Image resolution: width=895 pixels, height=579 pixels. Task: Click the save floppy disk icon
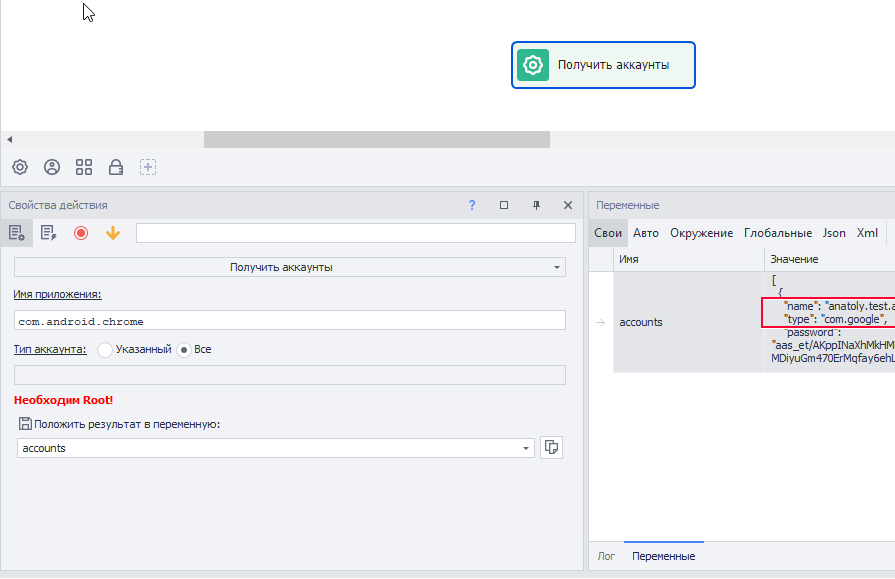(x=25, y=424)
